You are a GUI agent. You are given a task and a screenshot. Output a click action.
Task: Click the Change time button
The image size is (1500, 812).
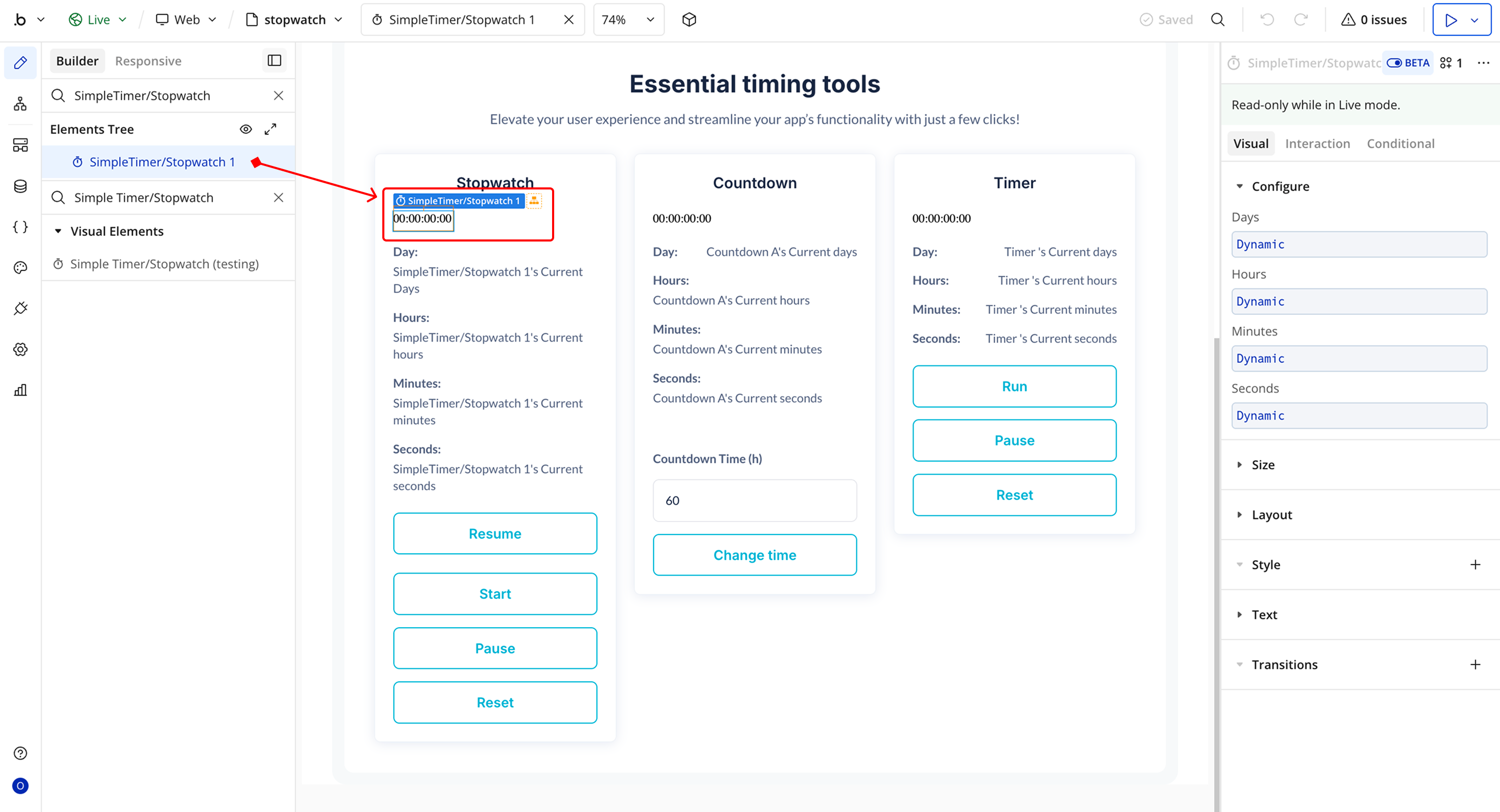coord(754,555)
